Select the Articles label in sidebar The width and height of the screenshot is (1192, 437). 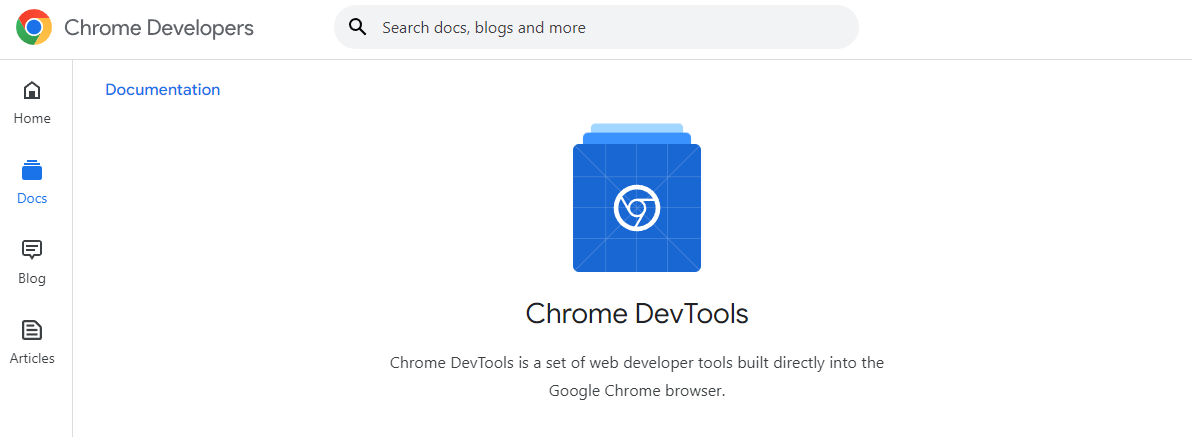coord(32,358)
